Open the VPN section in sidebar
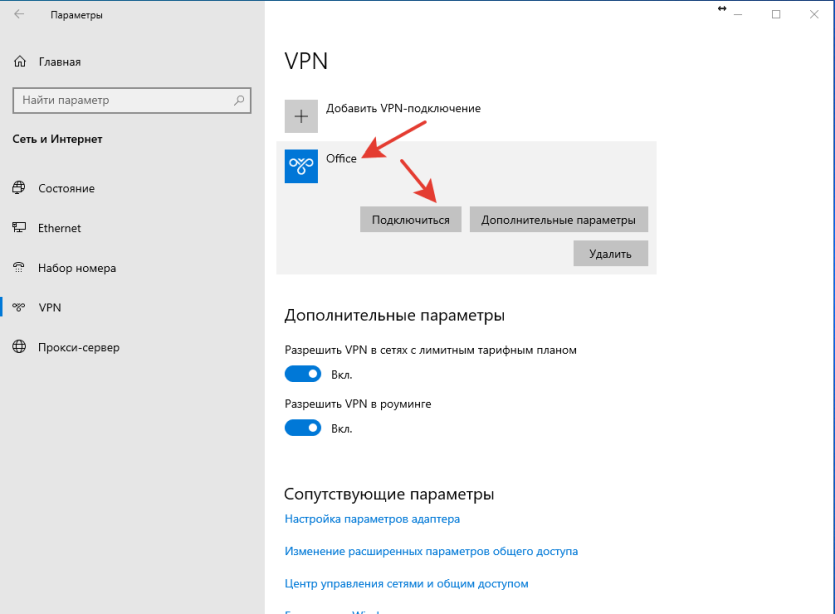Screen dimensions: 835x614 point(50,308)
